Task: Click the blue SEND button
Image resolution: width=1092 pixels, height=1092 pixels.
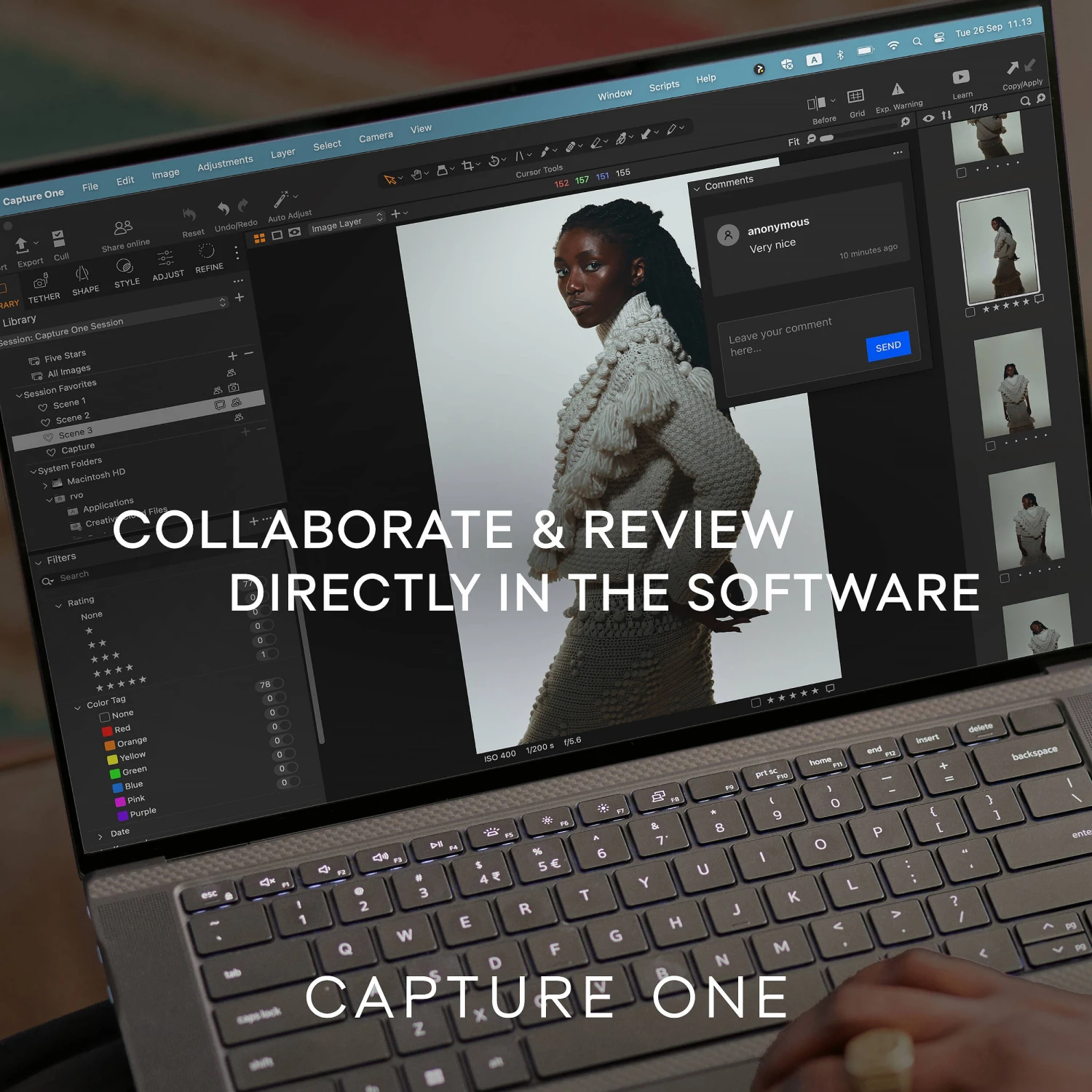Action: [887, 347]
